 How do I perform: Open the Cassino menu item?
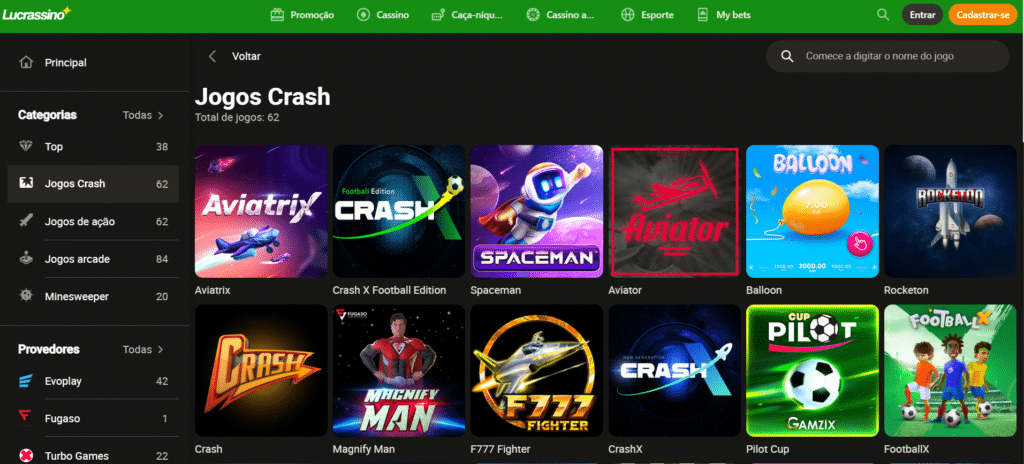pos(383,14)
